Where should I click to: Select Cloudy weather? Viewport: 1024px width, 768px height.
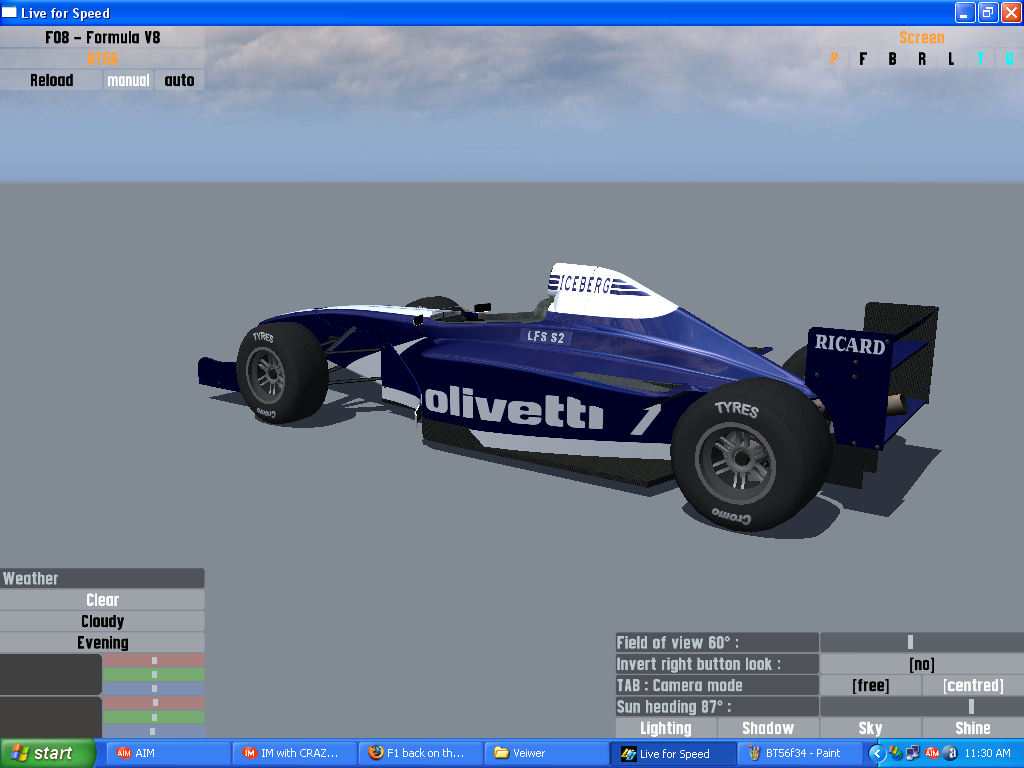(x=103, y=621)
